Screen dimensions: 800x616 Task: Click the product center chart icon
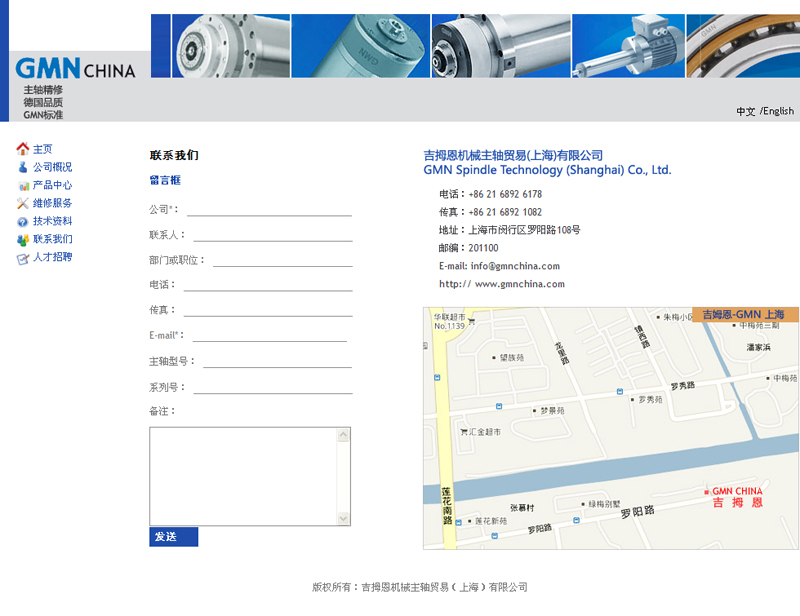tap(23, 186)
